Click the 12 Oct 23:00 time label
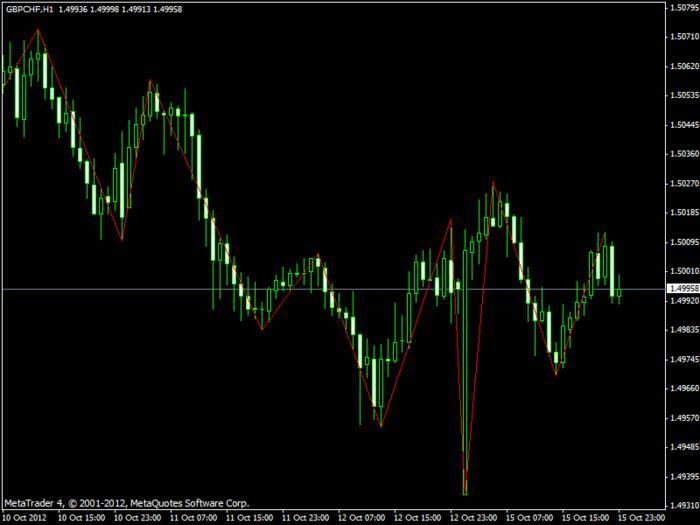Image resolution: width=700 pixels, height=525 pixels. pyautogui.click(x=473, y=518)
